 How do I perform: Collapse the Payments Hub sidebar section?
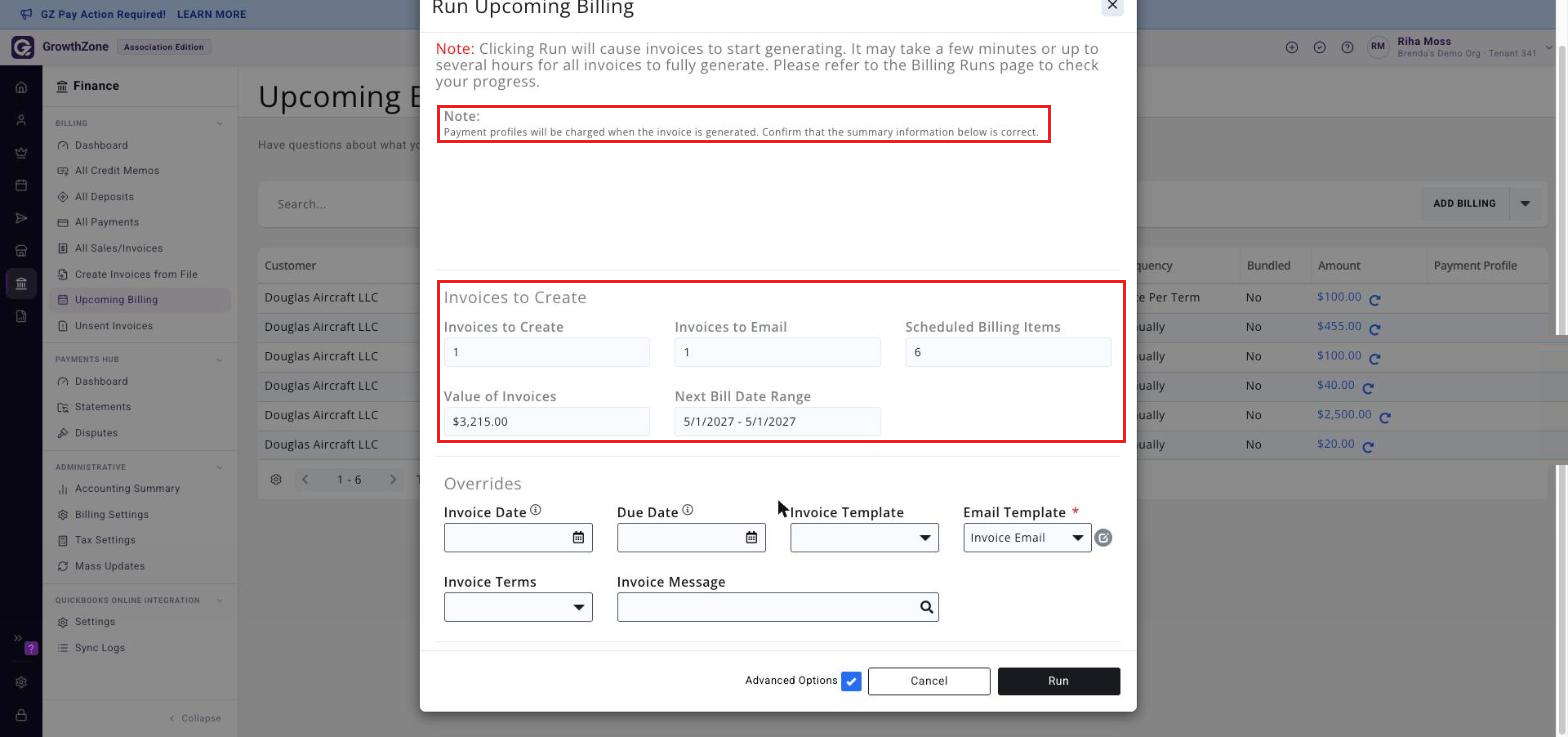coord(220,360)
